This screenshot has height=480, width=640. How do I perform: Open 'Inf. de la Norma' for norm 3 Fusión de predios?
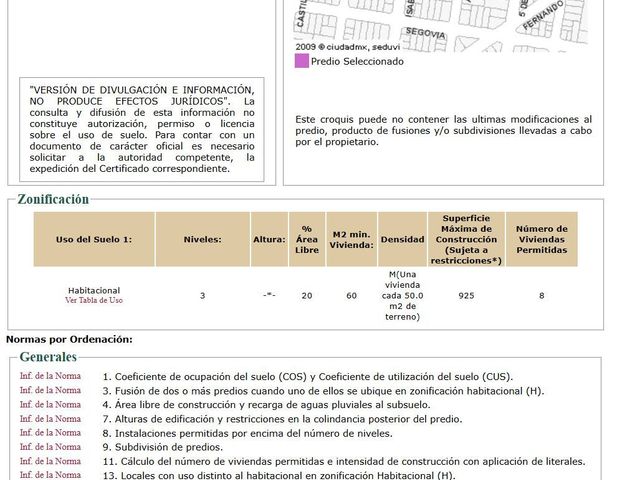pos(50,390)
